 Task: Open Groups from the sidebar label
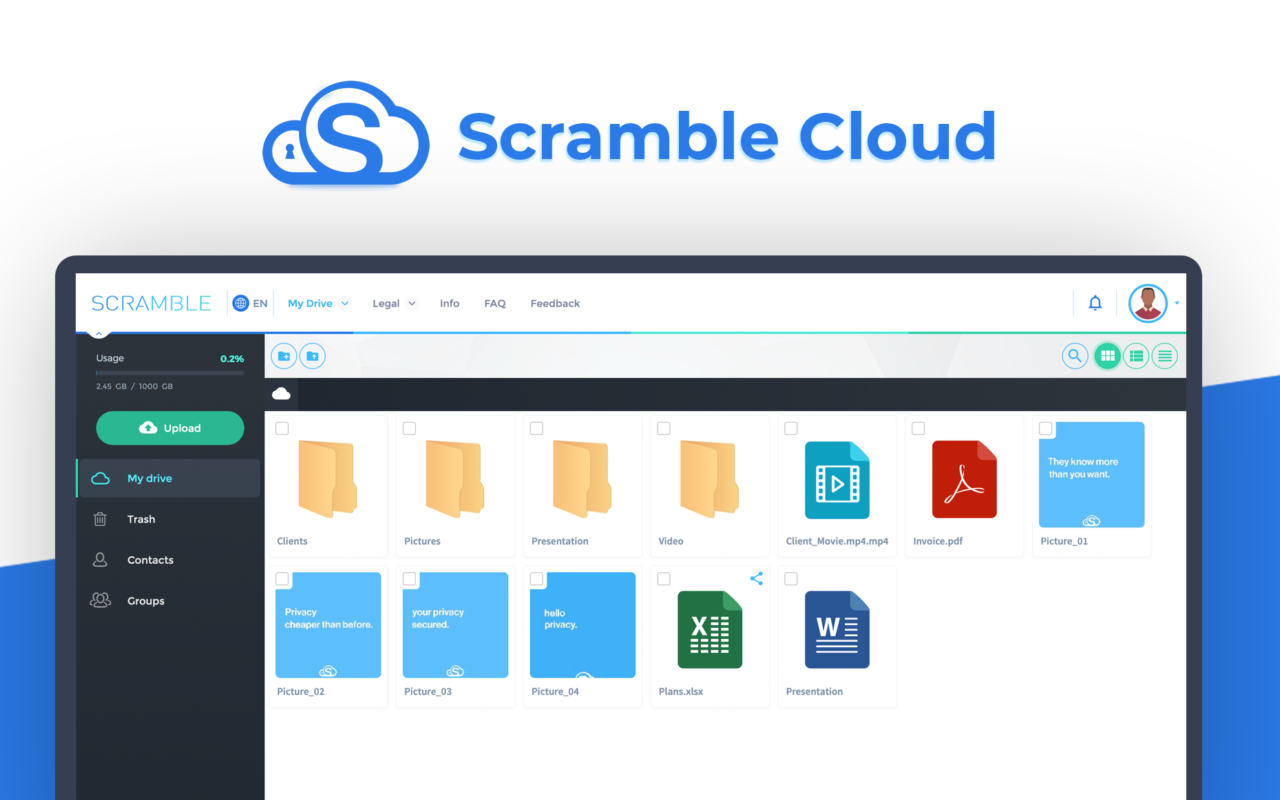point(146,601)
